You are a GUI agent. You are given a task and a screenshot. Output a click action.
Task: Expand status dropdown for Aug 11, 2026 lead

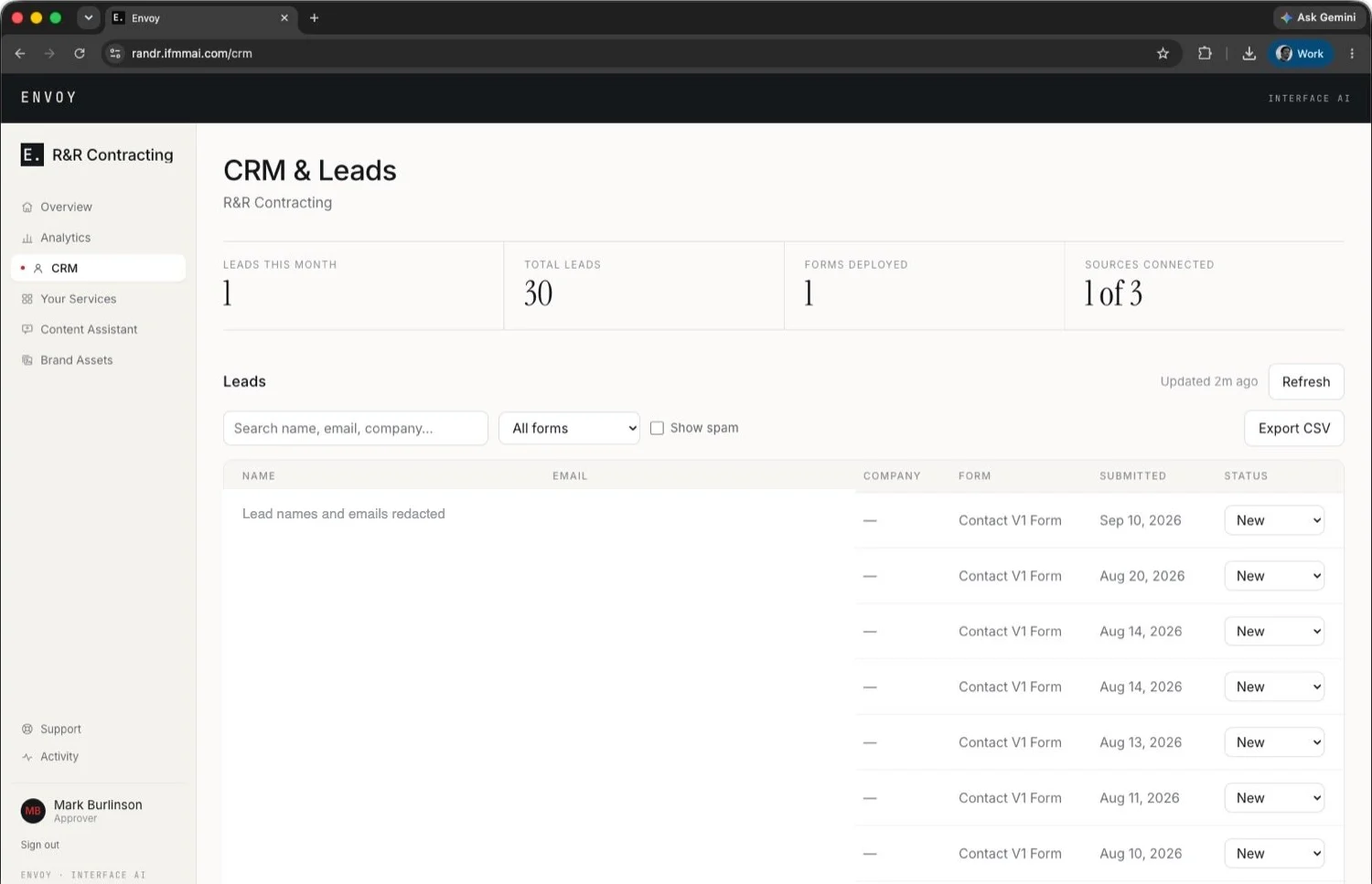(1274, 798)
